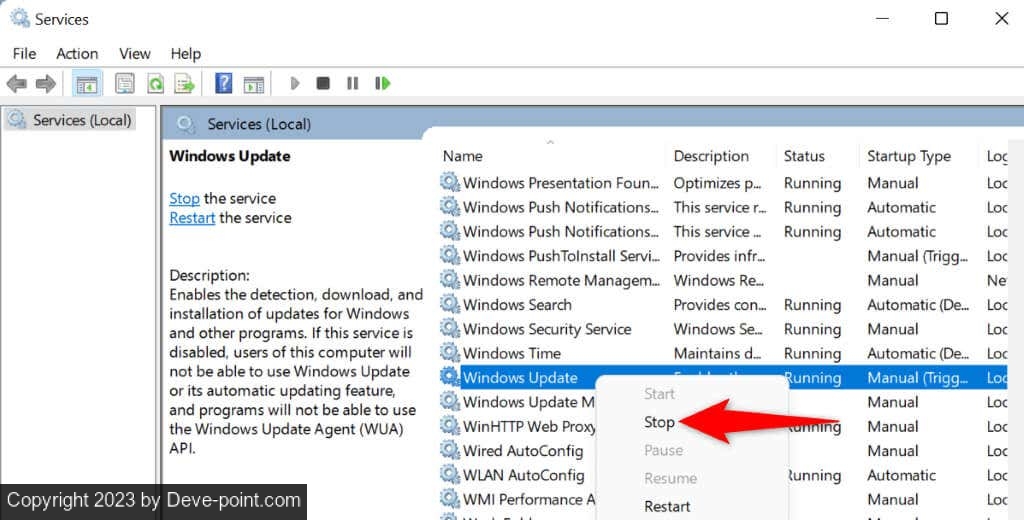
Task: Select Services (Local) in the left tree
Action: 81,120
